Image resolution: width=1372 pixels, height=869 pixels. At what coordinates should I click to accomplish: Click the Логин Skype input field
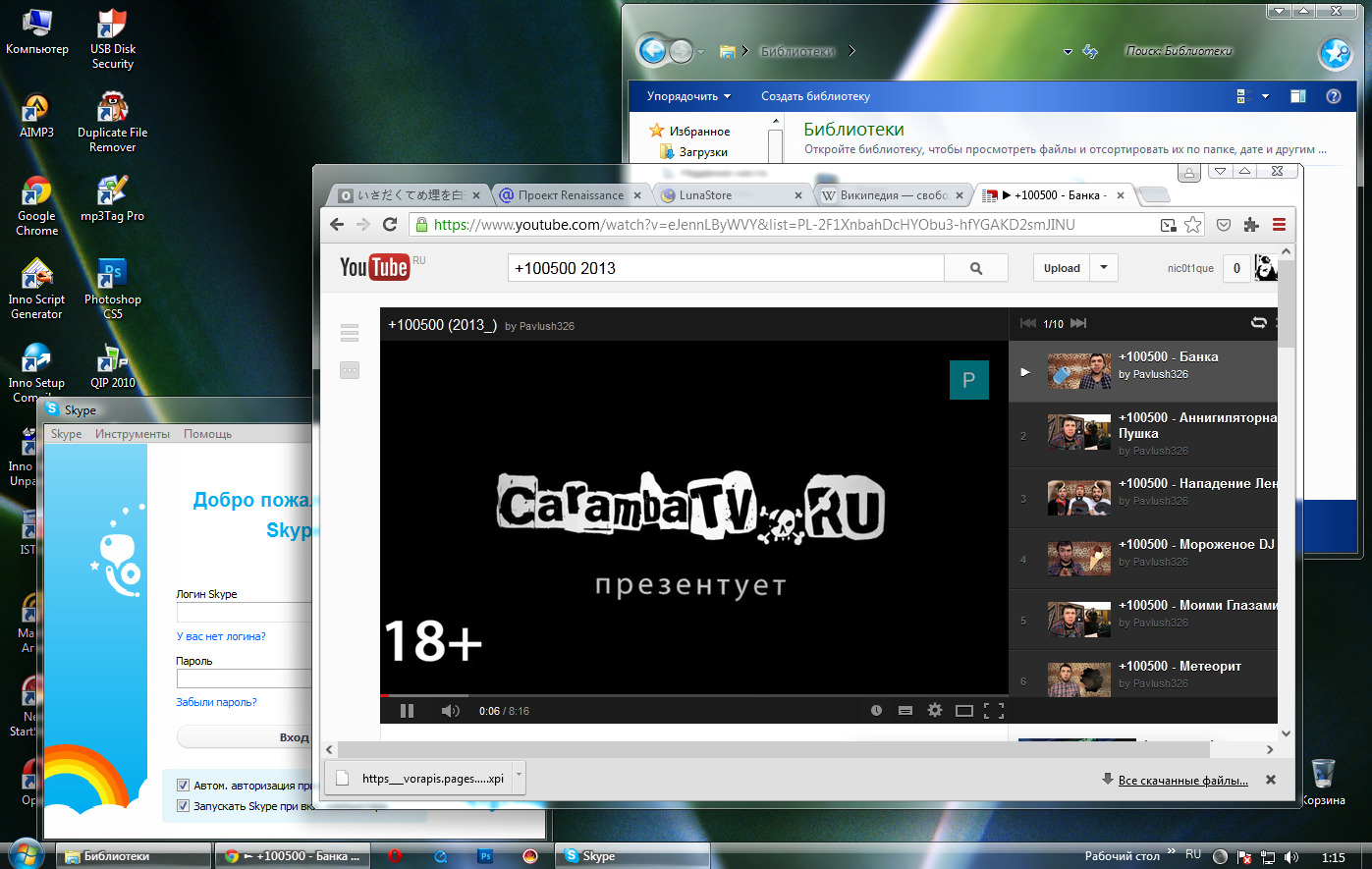click(x=244, y=612)
